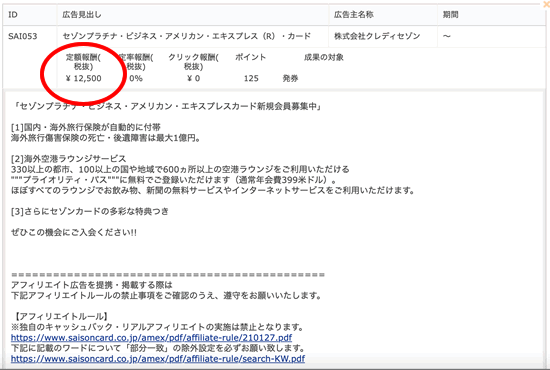Click the headline エキスプレスカード新規会員募集中
550x370 pixels.
[167, 106]
